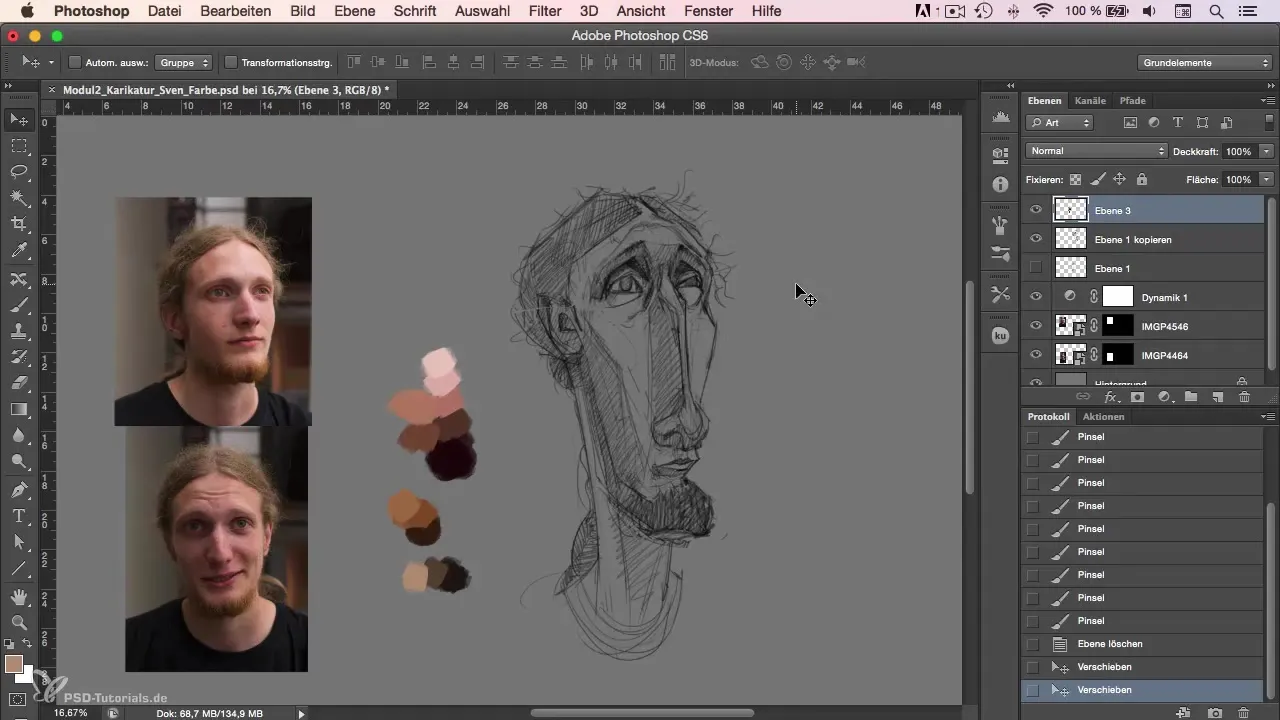Viewport: 1280px width, 720px height.
Task: Select the Brush tool
Action: 19,305
